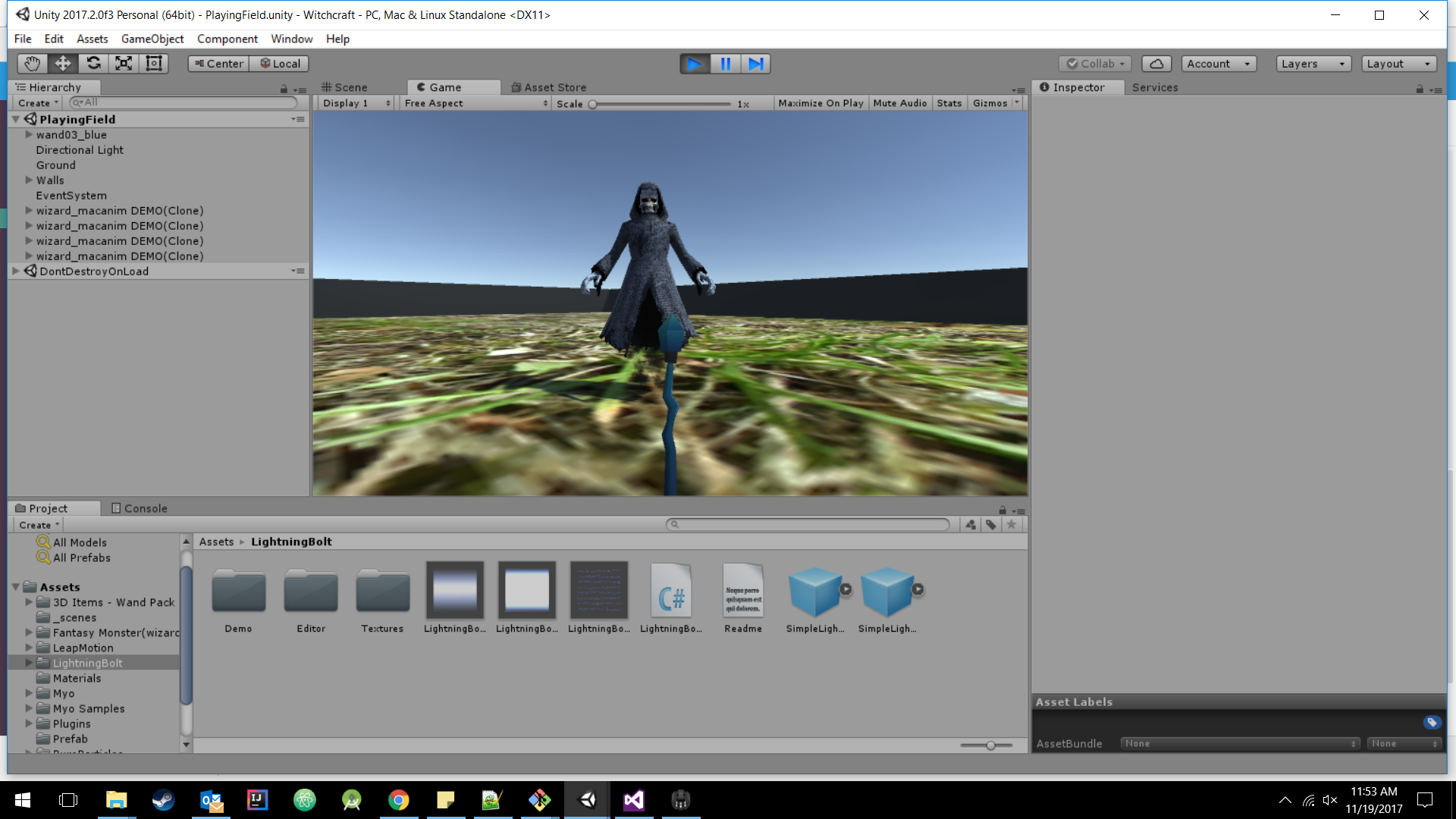
Task: Click the Center pivot button
Action: click(x=218, y=64)
